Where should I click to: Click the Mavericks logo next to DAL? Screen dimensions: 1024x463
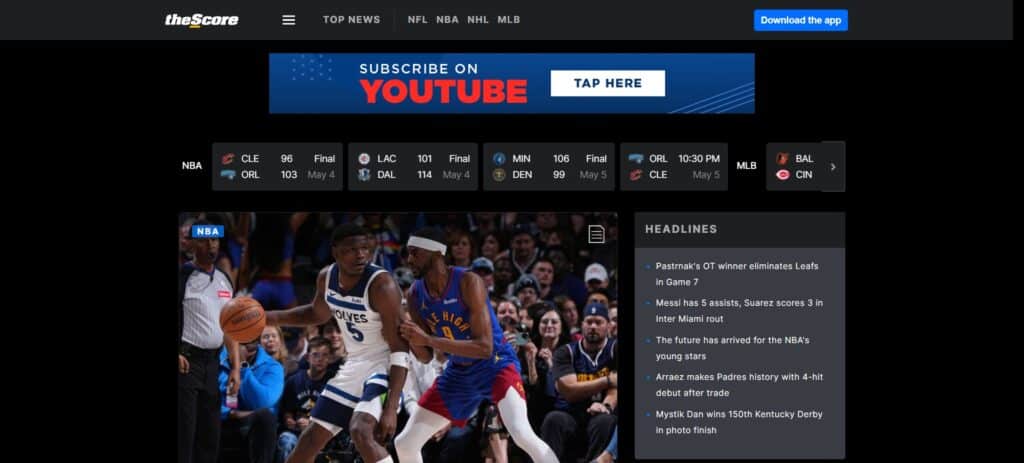pyautogui.click(x=364, y=175)
